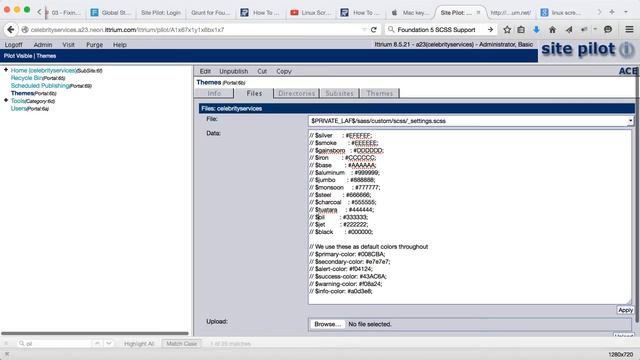Reload the page with the refresh icon

tap(373, 30)
